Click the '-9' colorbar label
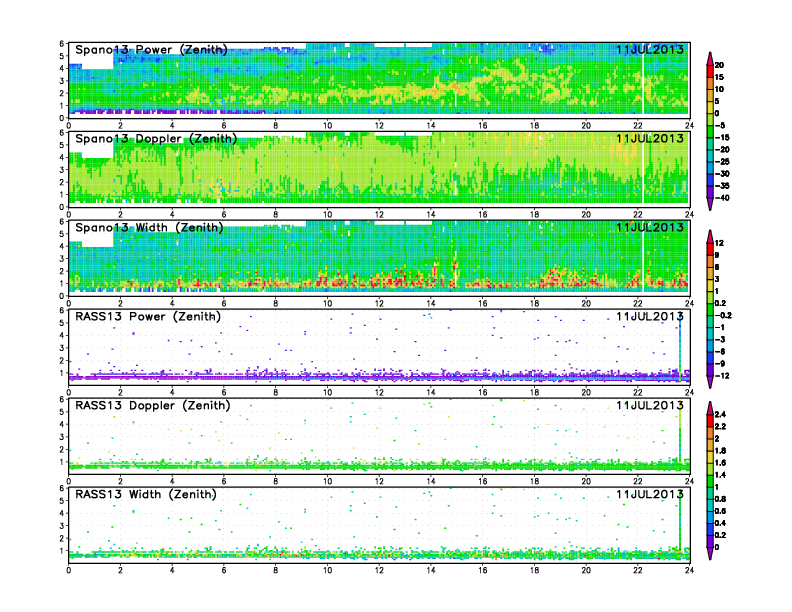792x612 pixels. pos(720,364)
